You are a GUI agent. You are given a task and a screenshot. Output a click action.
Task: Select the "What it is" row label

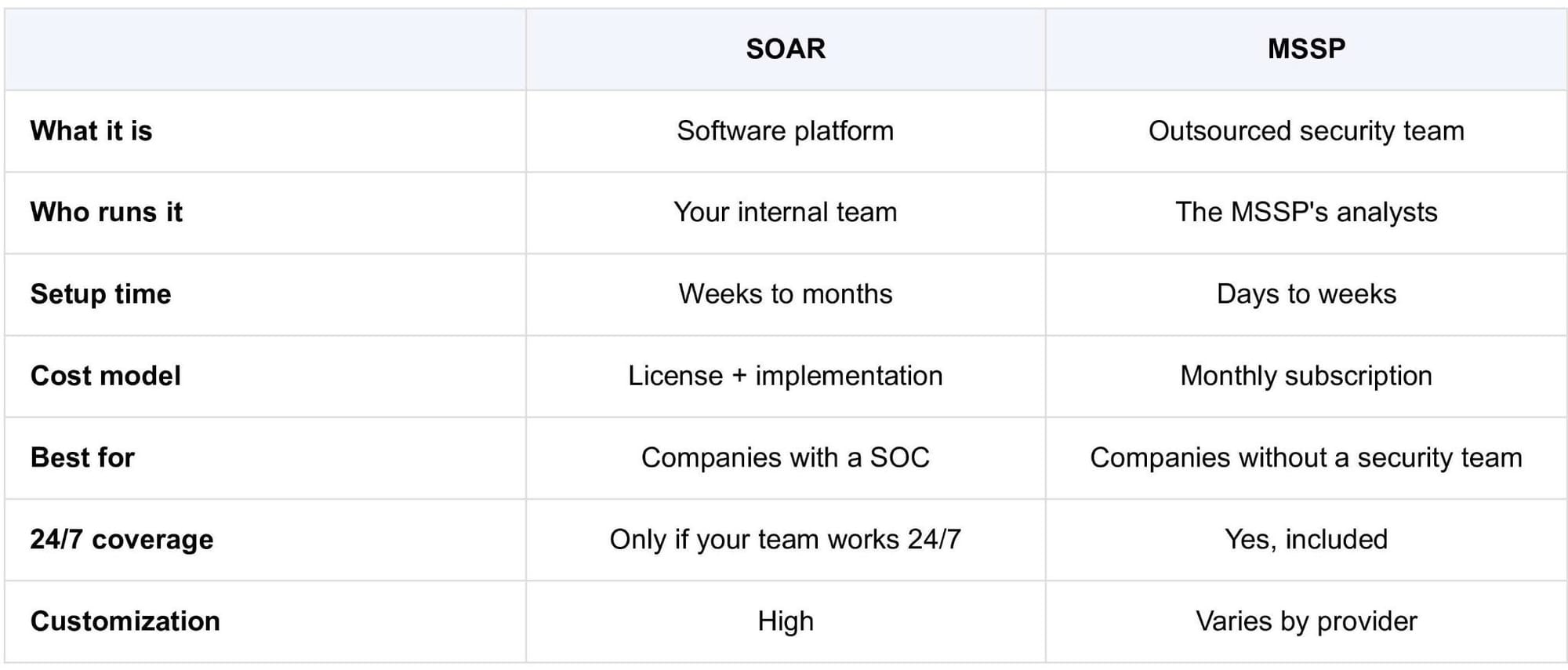(92, 131)
